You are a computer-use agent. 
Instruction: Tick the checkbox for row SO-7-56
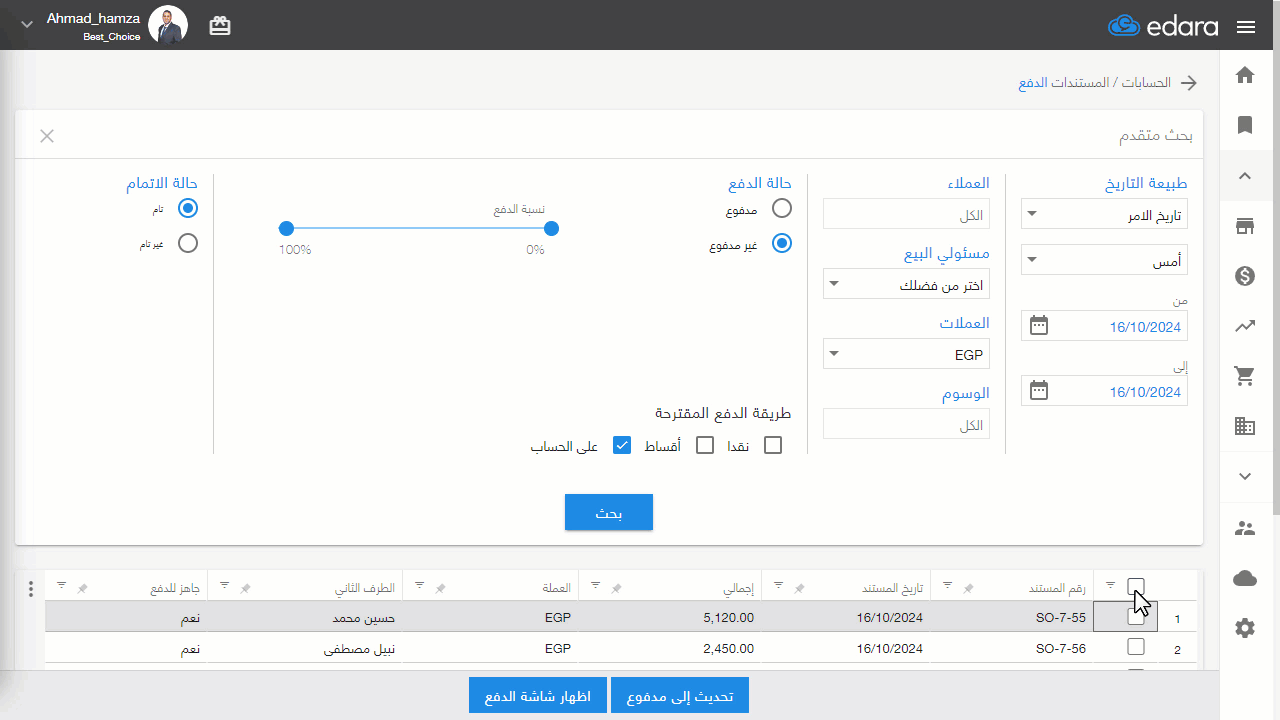point(1136,647)
